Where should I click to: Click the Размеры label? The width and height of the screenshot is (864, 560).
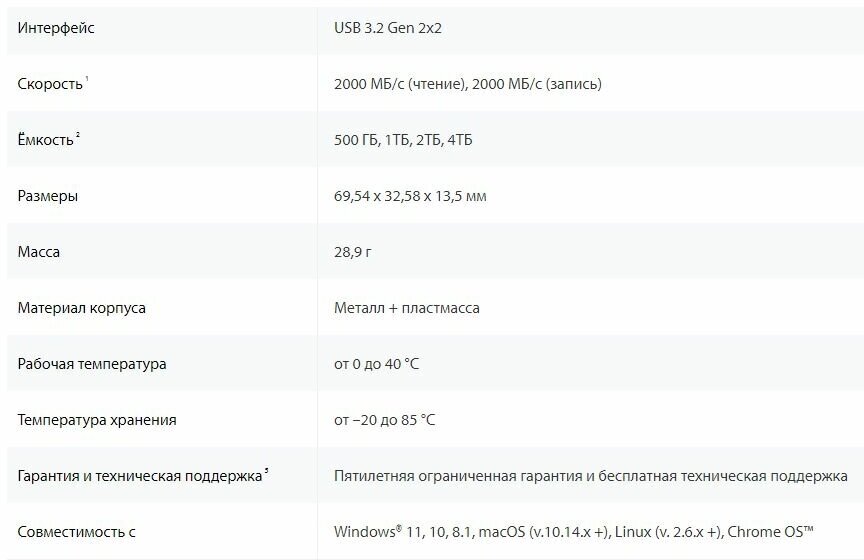click(x=47, y=196)
